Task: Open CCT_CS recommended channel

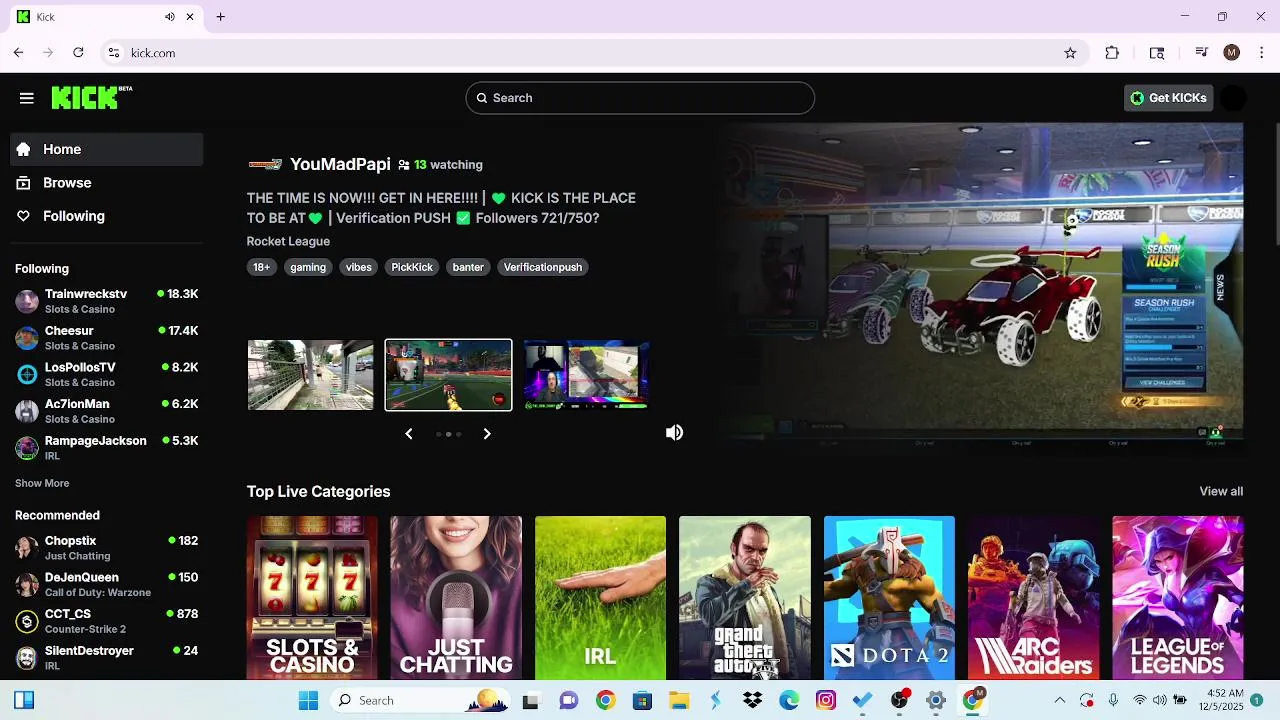Action: coord(107,621)
